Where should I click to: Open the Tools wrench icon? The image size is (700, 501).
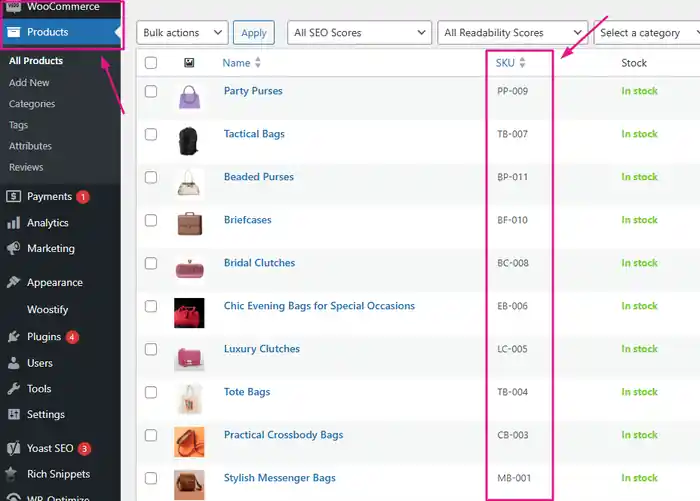13,388
